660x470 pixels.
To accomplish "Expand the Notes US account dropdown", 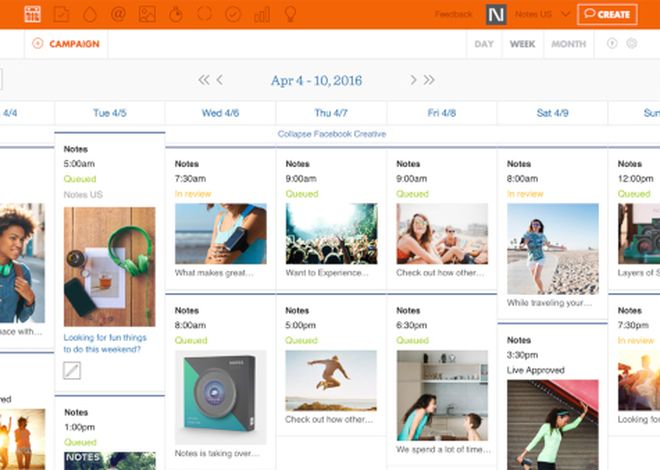I will tap(543, 14).
